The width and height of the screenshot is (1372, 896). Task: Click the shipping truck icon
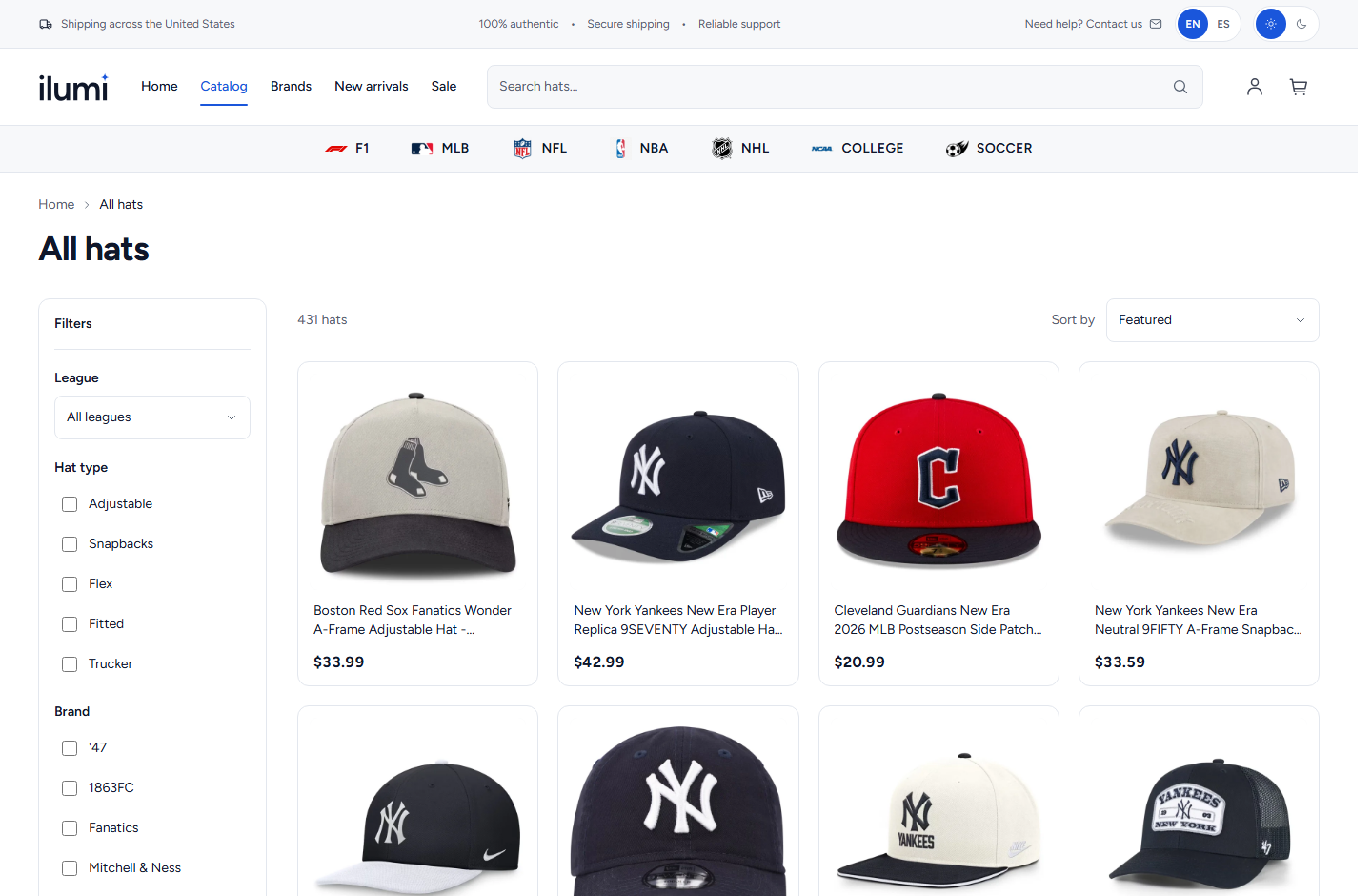(x=46, y=24)
